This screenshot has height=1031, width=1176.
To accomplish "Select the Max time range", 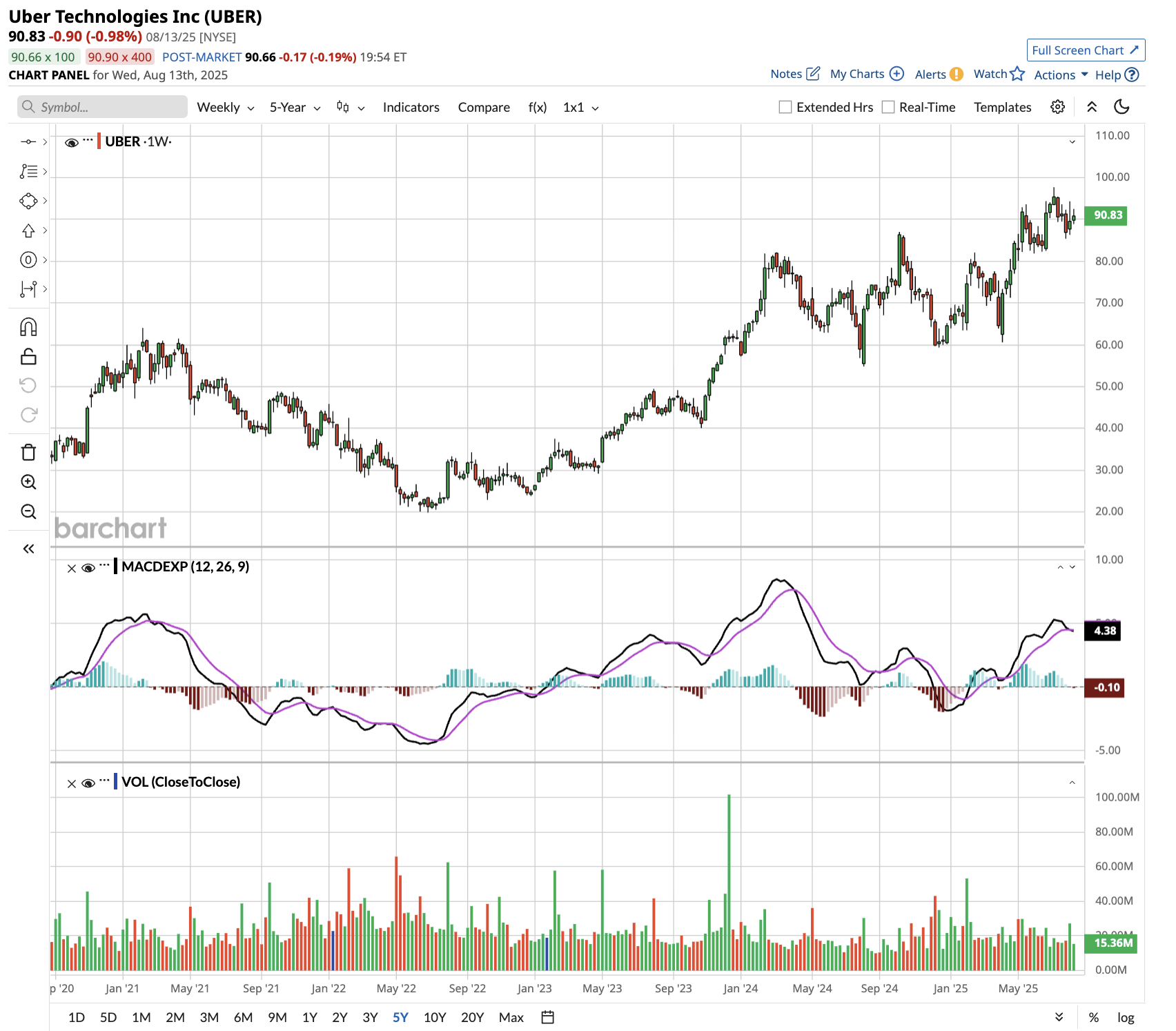I will tap(511, 1017).
